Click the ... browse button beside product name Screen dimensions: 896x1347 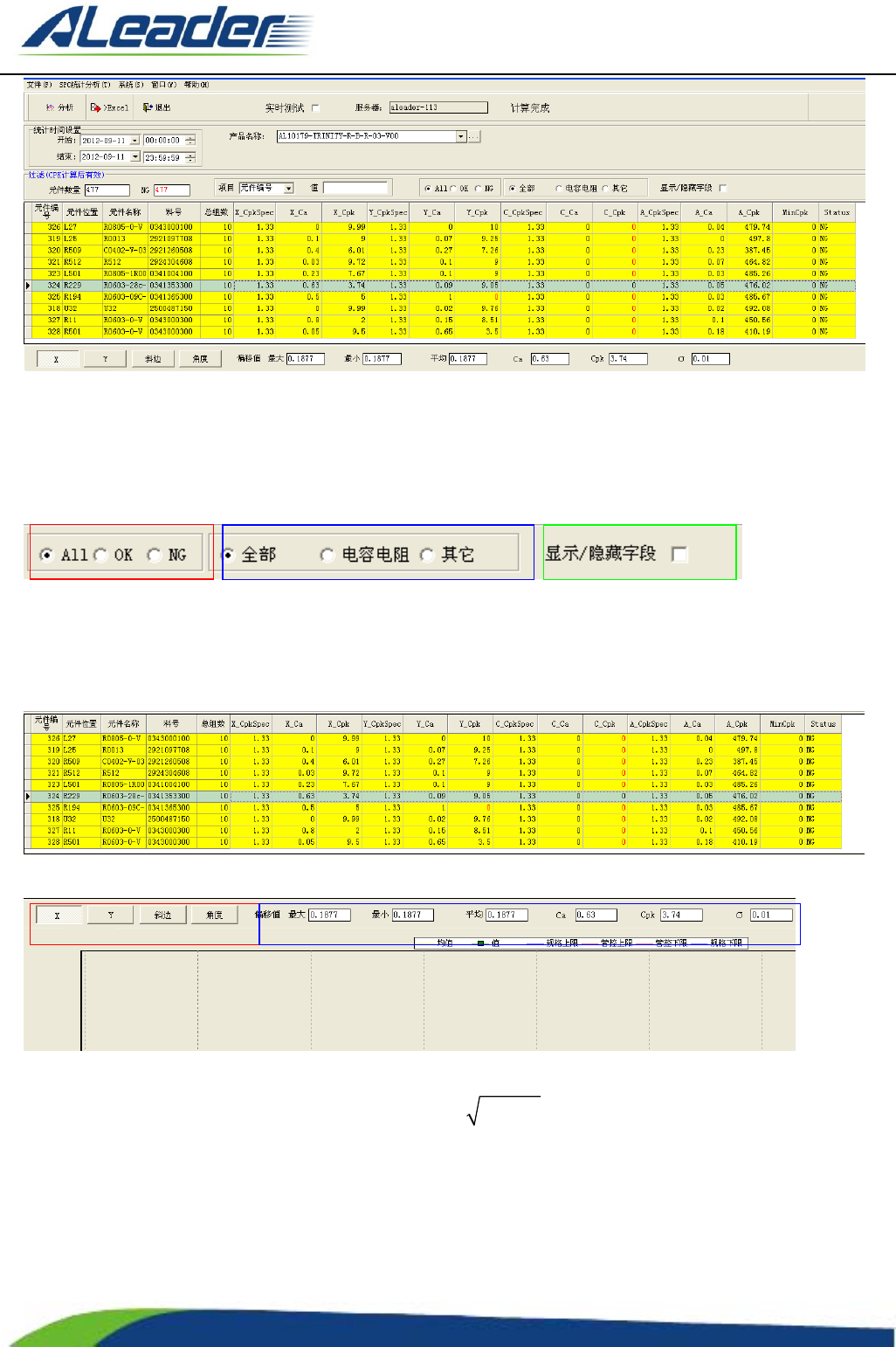474,136
